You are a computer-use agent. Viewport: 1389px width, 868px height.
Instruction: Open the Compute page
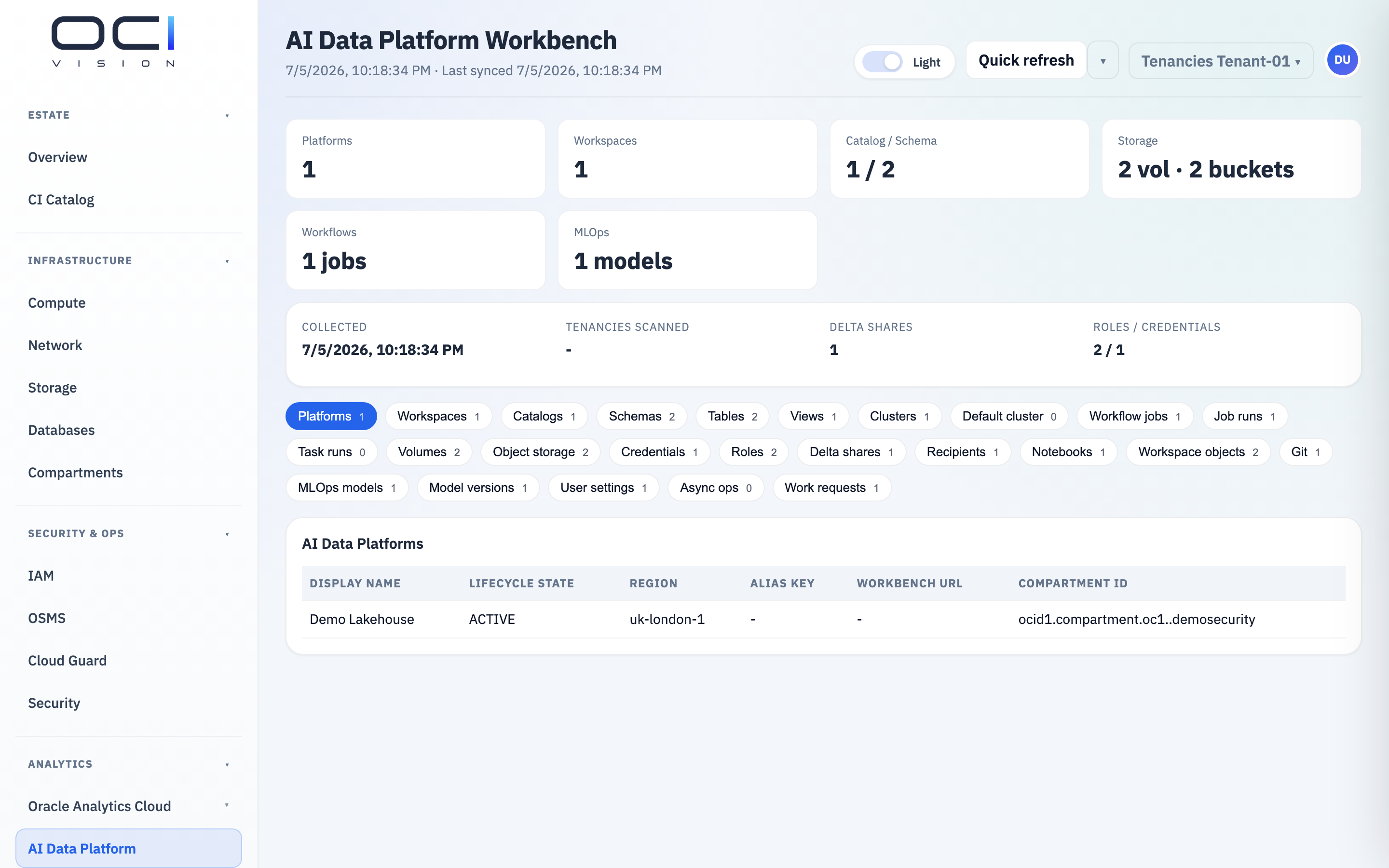pos(129,303)
